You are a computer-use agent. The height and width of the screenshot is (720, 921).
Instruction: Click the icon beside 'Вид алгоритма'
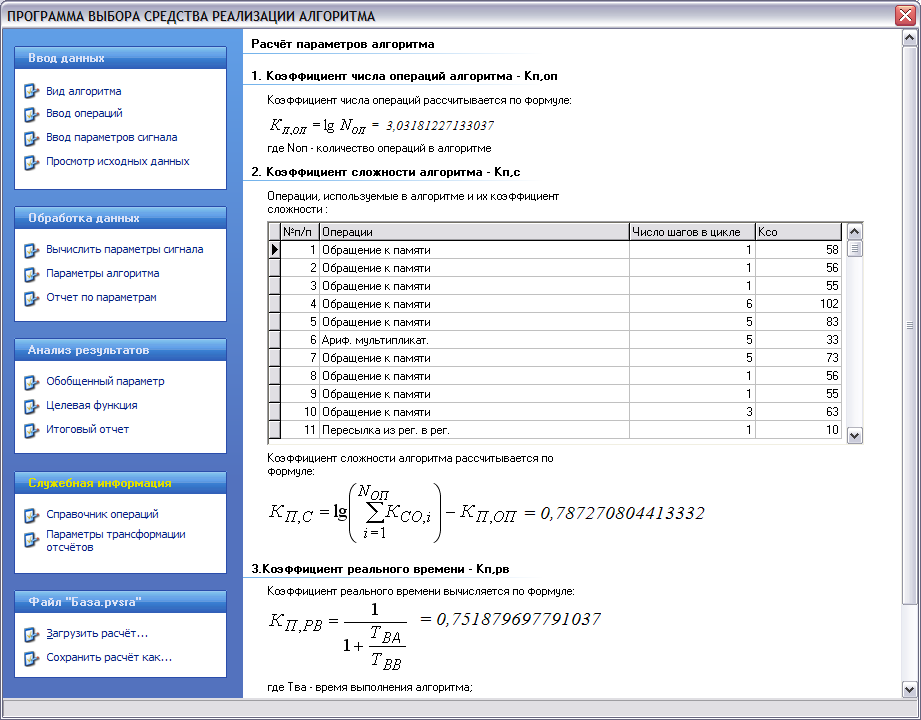(31, 92)
